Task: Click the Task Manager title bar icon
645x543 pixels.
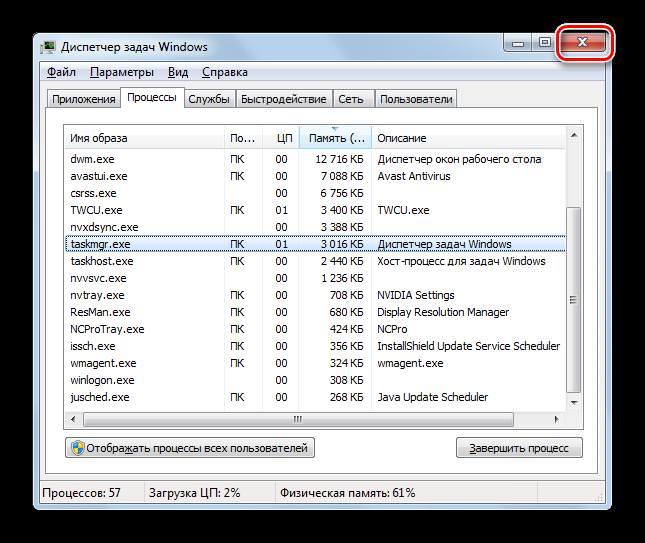Action: (x=48, y=47)
